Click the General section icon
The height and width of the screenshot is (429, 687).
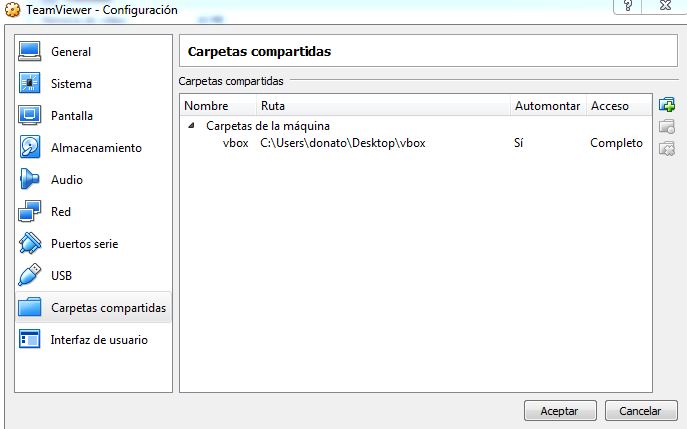tap(30, 52)
